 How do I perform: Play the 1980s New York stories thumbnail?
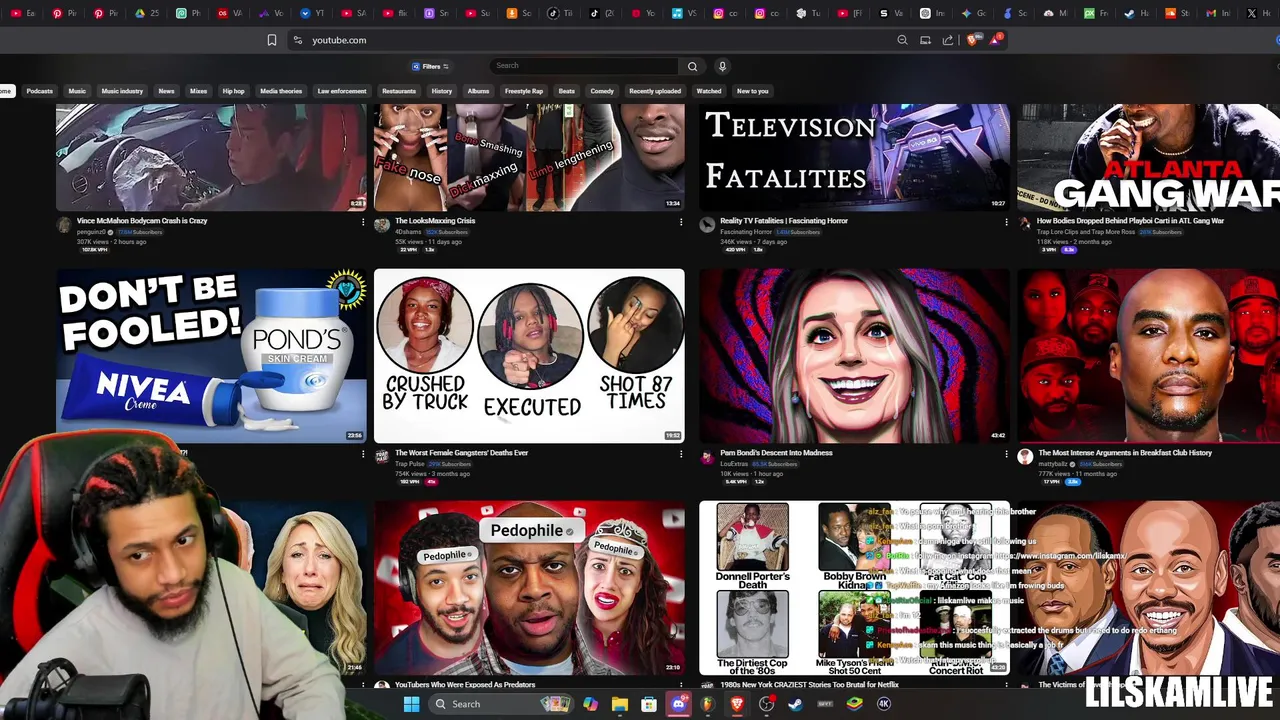pos(854,588)
